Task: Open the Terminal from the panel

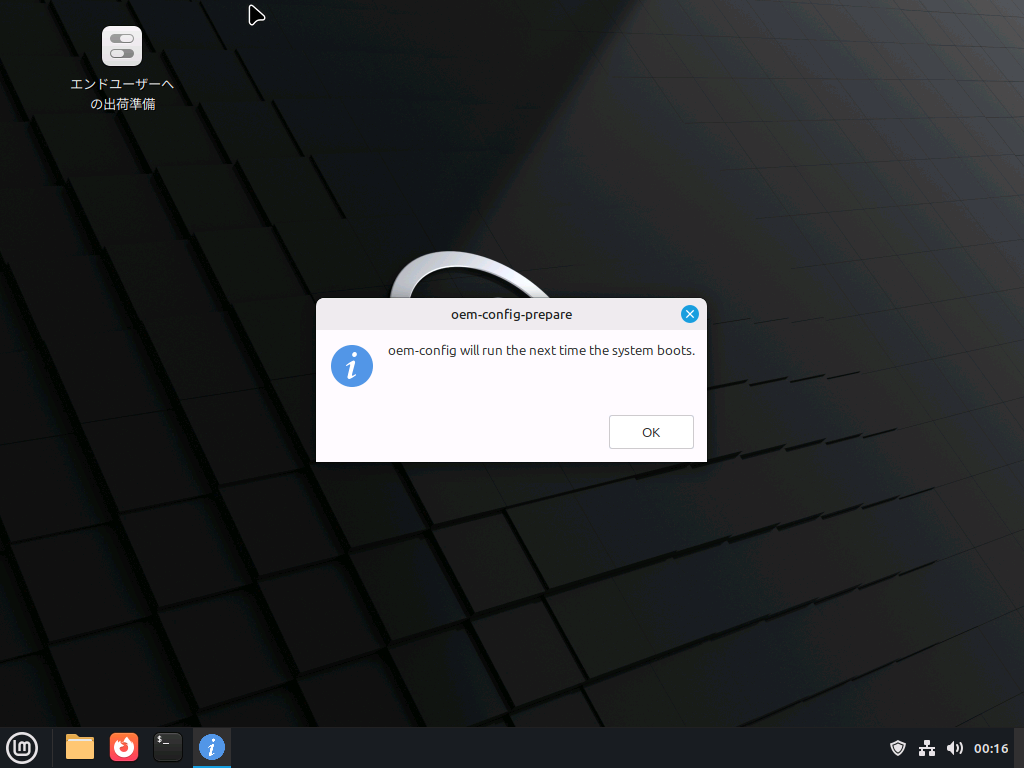Action: (x=168, y=747)
